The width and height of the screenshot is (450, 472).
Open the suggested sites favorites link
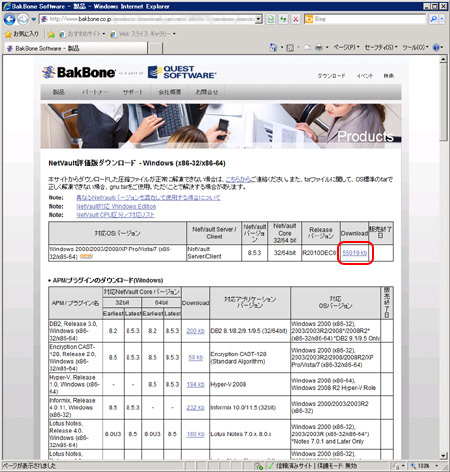pos(82,34)
